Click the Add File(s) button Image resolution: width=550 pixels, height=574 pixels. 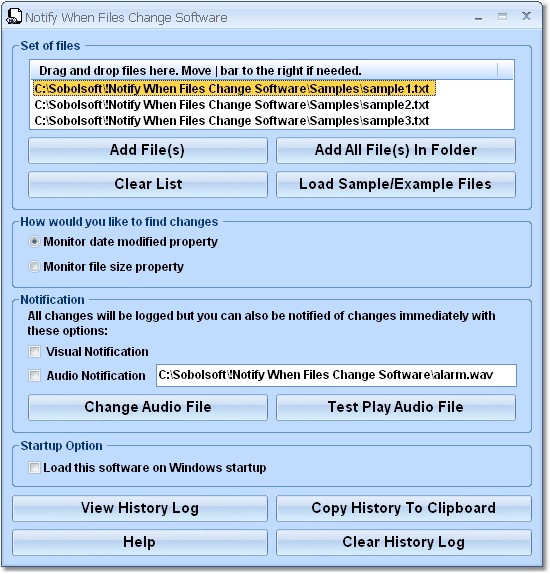coord(148,150)
